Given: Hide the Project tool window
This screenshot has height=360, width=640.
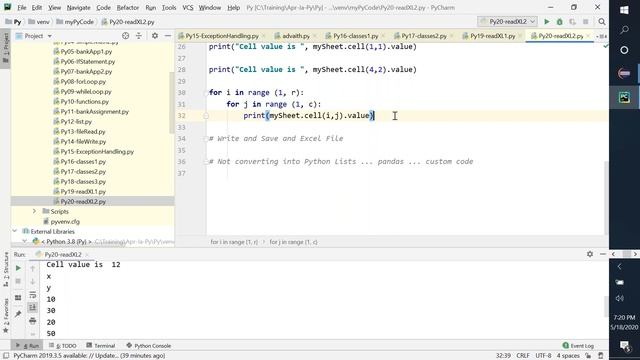Looking at the screenshot, I should click(x=167, y=36).
